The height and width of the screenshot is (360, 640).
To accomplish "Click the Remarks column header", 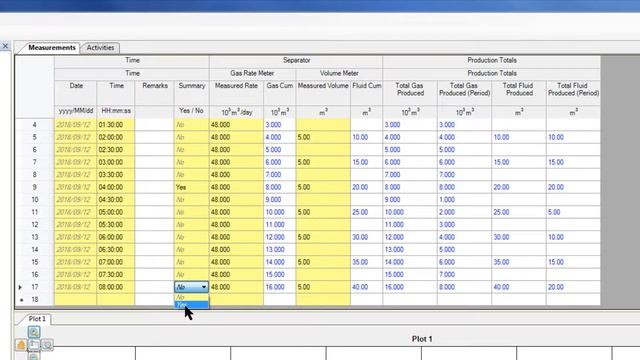I will tap(155, 93).
